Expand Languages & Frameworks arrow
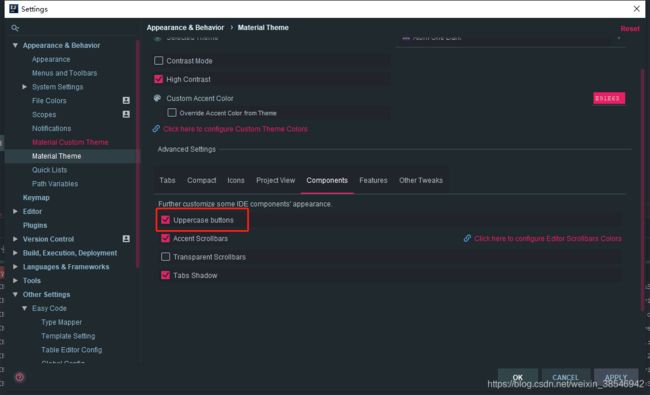The width and height of the screenshot is (650, 395). click(15, 267)
